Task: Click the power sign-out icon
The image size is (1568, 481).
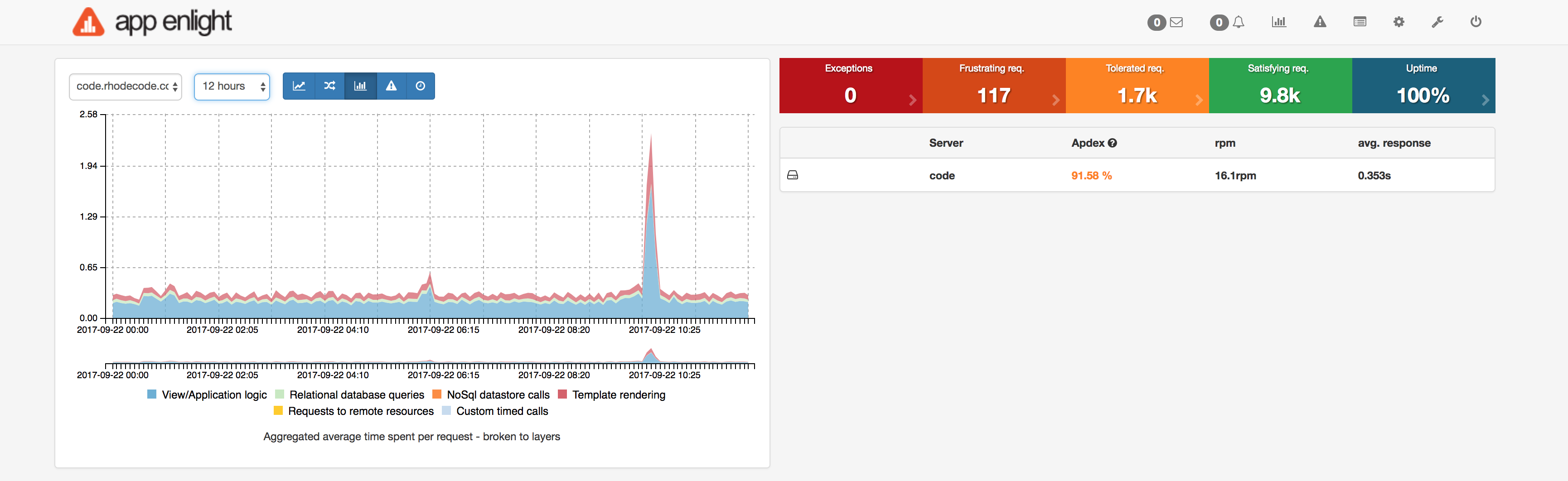Action: [1476, 22]
